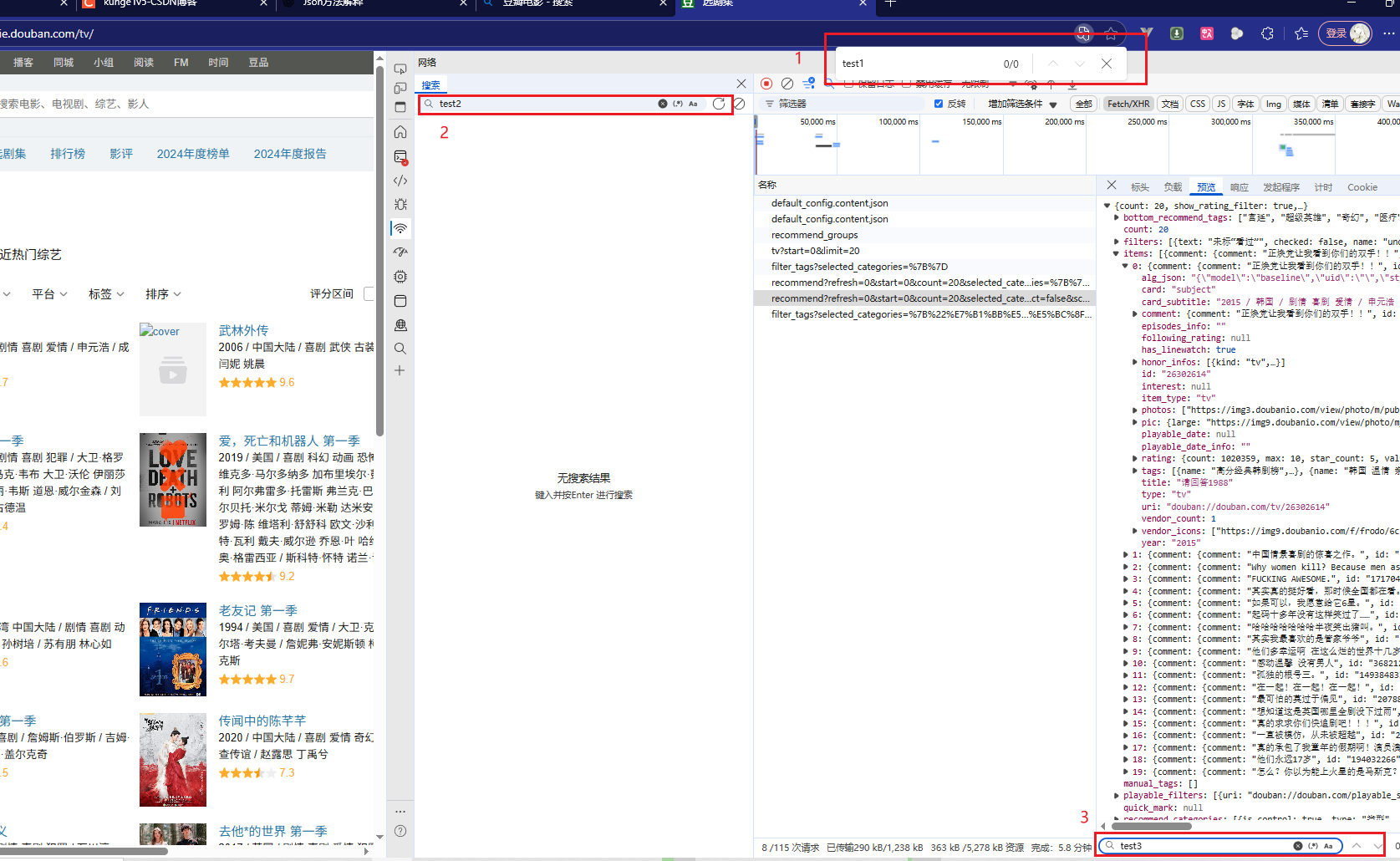Filter requests by Img type
The height and width of the screenshot is (861, 1400).
coord(1274,104)
